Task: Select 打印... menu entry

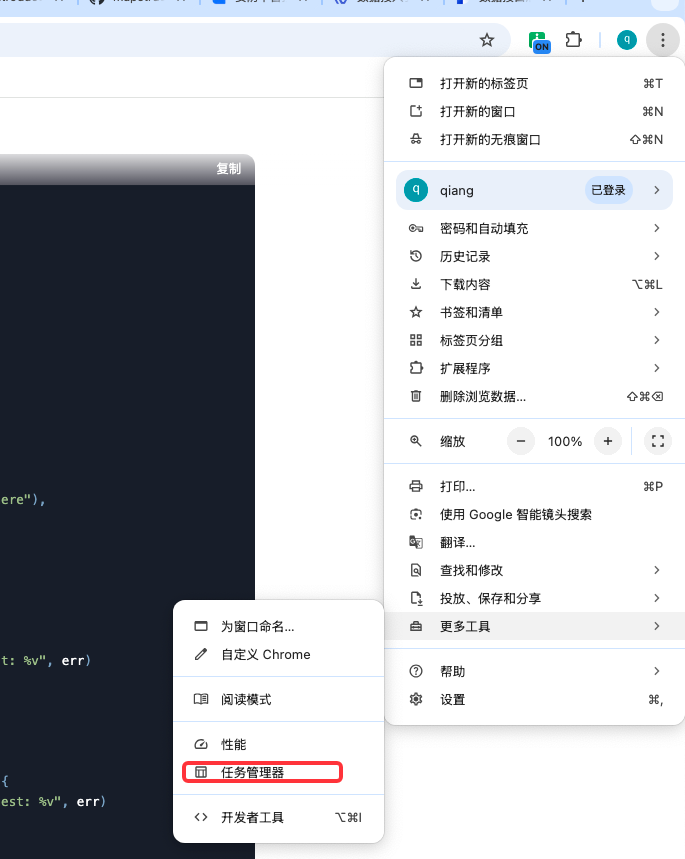Action: [534, 486]
